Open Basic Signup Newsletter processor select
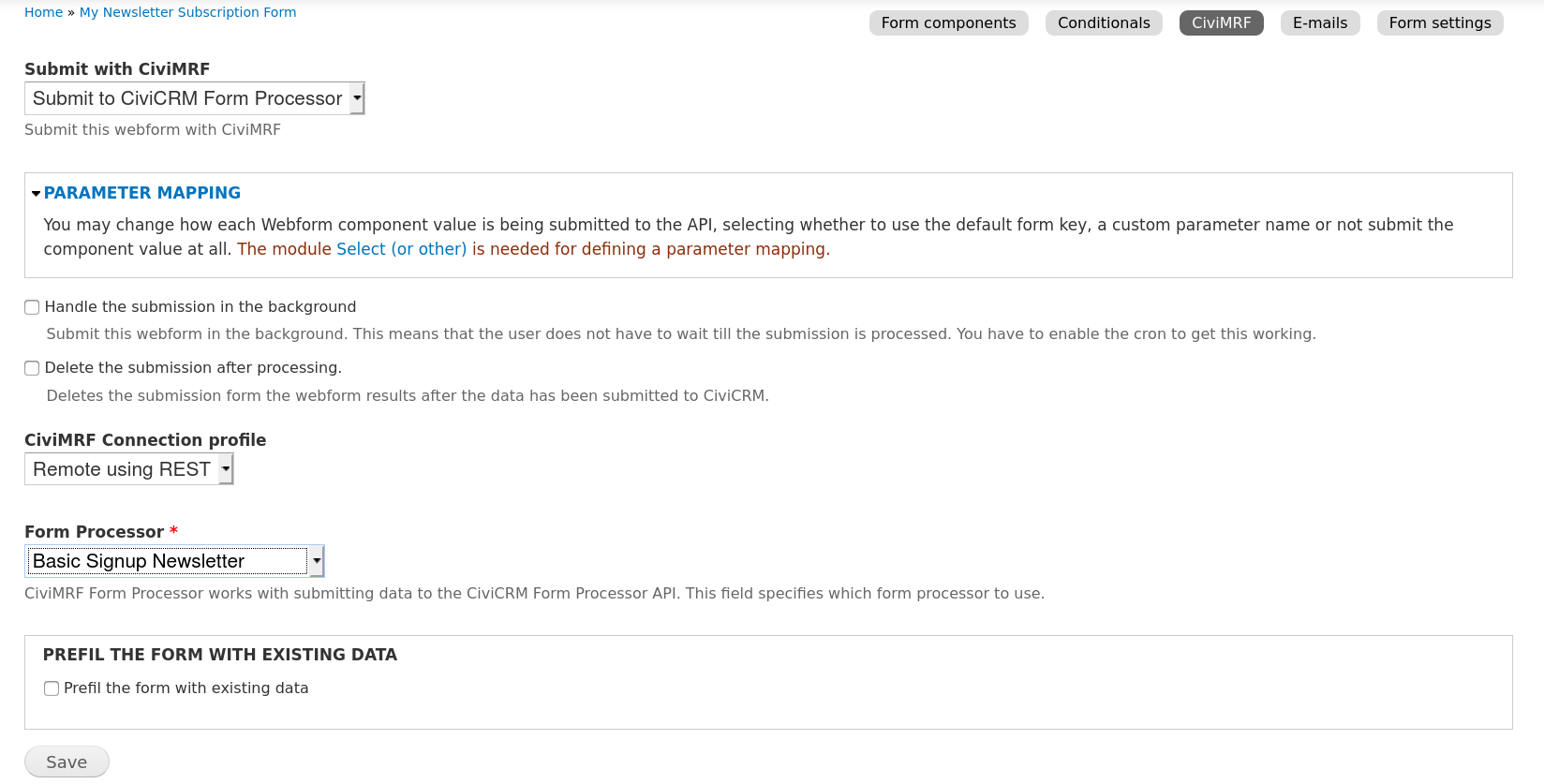 point(167,561)
